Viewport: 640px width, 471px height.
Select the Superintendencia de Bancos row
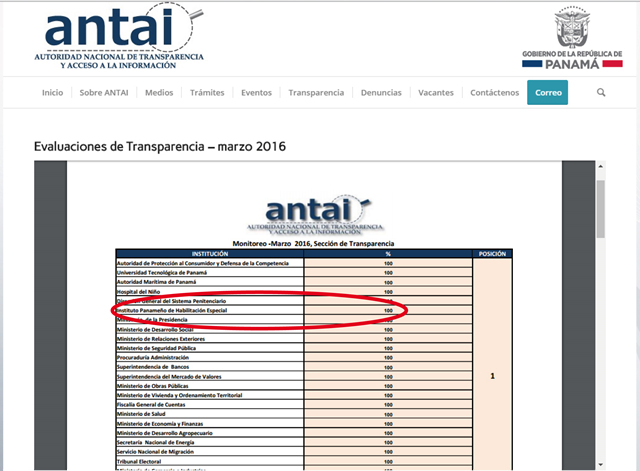pos(294,367)
